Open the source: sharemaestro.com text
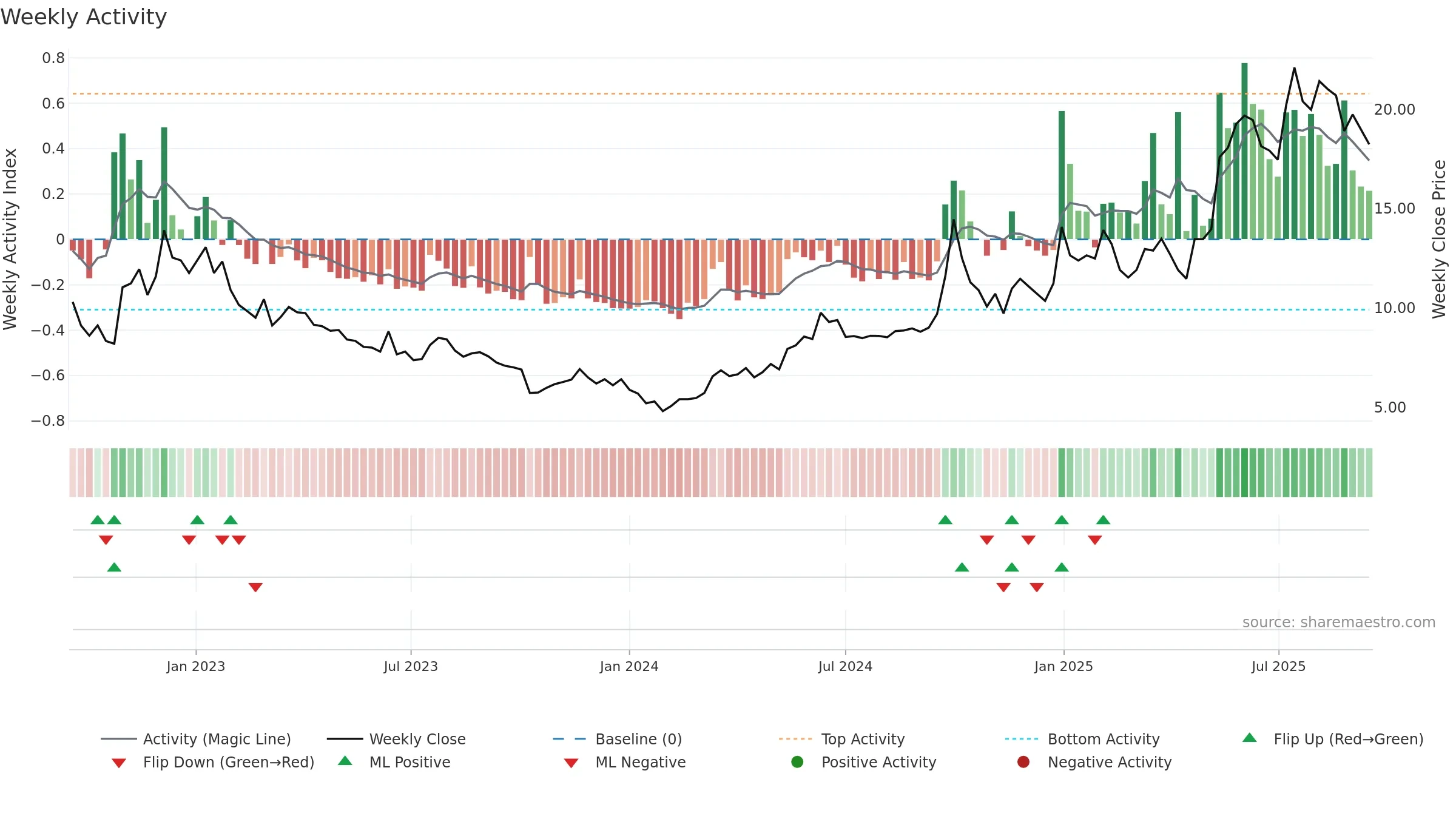 pyautogui.click(x=1339, y=622)
